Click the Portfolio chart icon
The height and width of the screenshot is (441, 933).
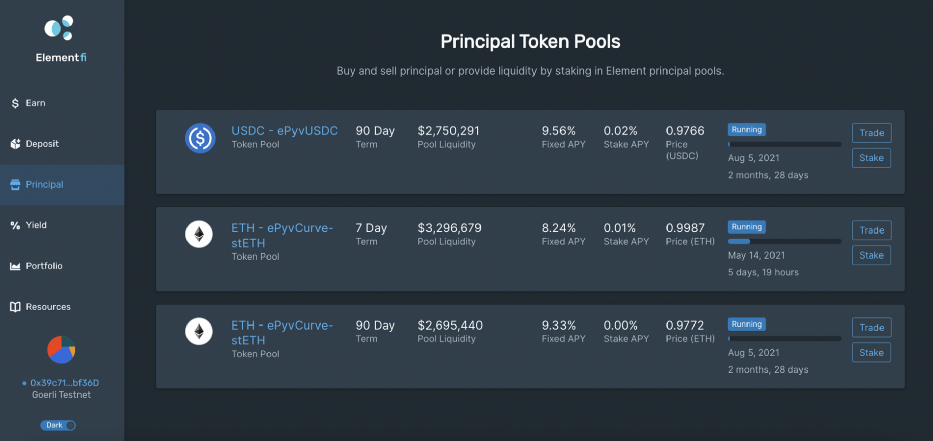(15, 266)
